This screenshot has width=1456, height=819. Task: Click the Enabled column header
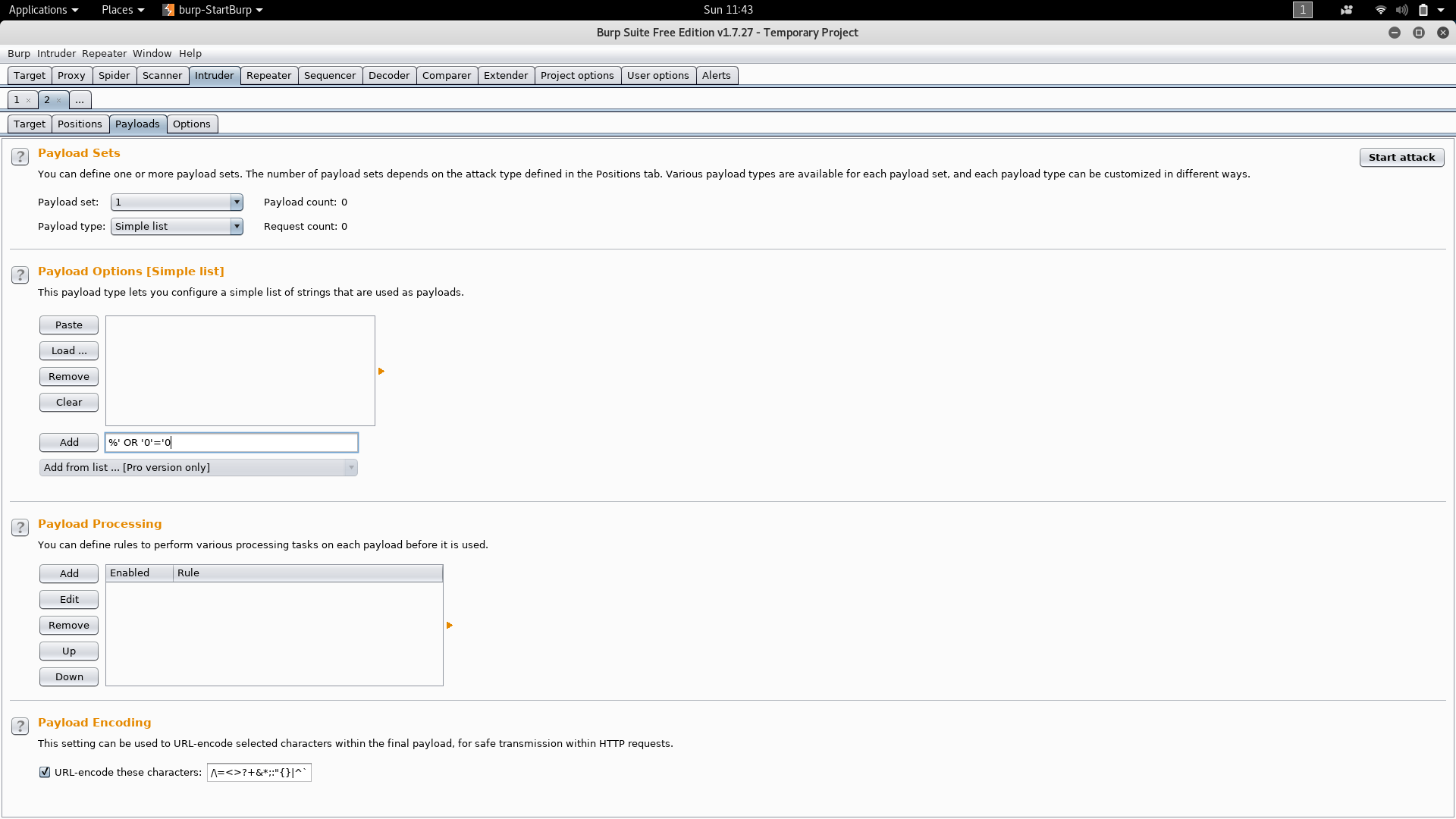pyautogui.click(x=140, y=573)
